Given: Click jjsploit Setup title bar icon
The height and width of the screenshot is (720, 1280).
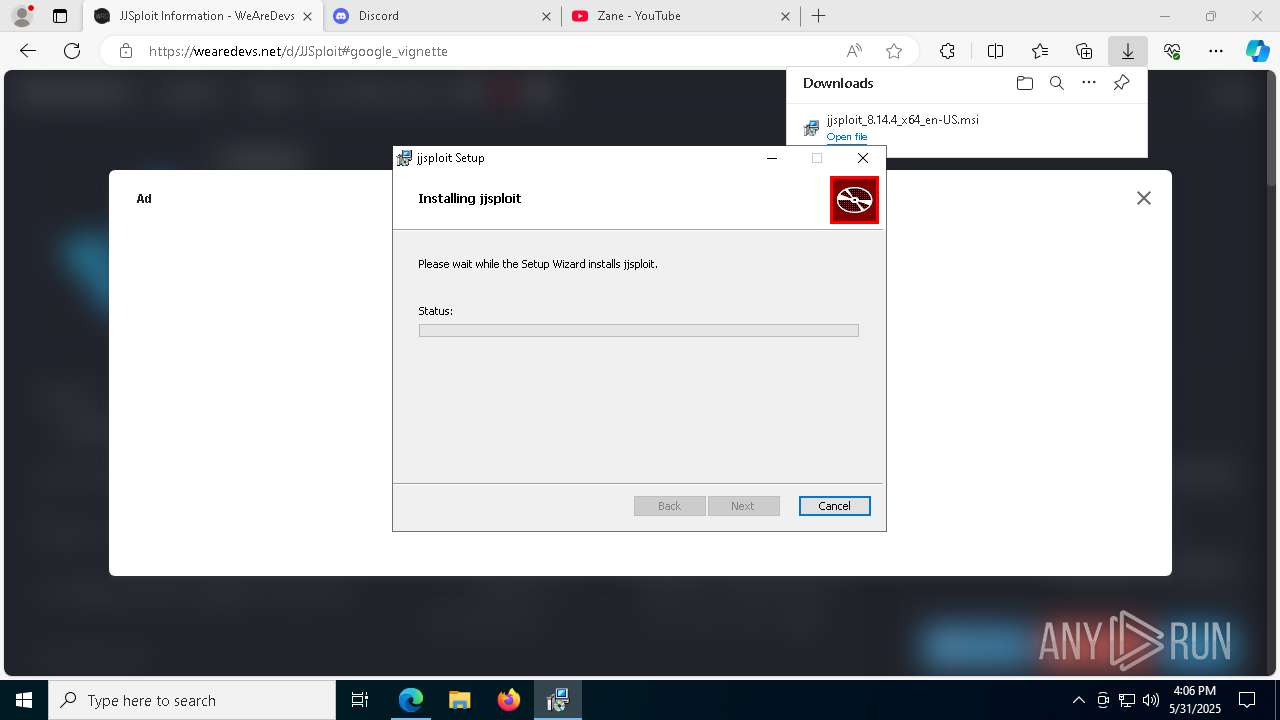Looking at the screenshot, I should coord(405,158).
